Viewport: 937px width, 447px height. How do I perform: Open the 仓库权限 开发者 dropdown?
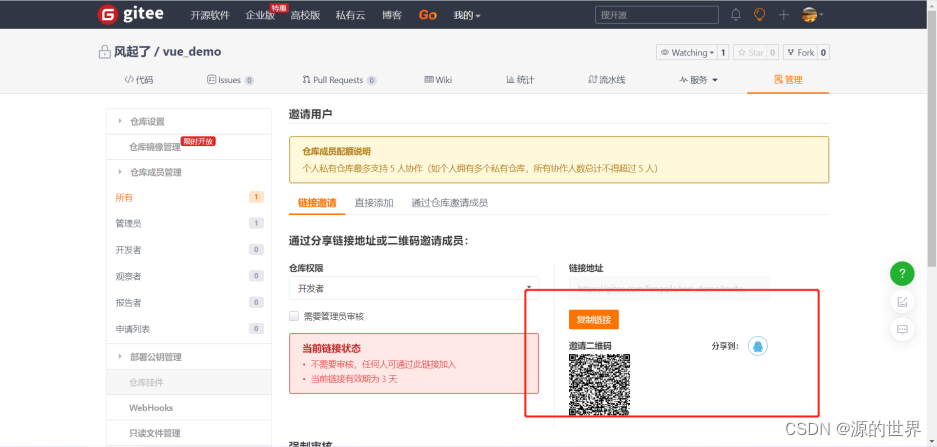(x=414, y=288)
